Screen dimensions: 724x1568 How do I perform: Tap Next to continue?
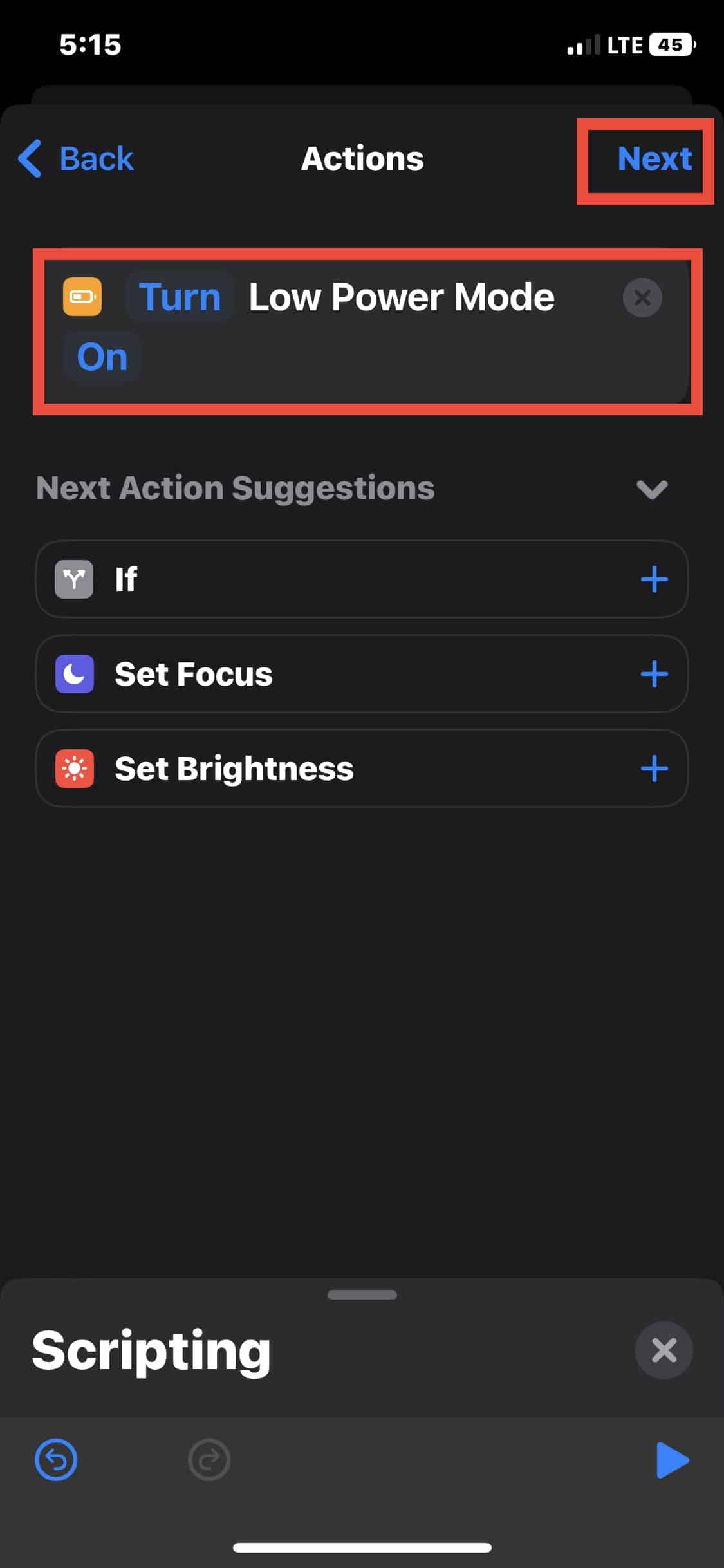pos(654,158)
